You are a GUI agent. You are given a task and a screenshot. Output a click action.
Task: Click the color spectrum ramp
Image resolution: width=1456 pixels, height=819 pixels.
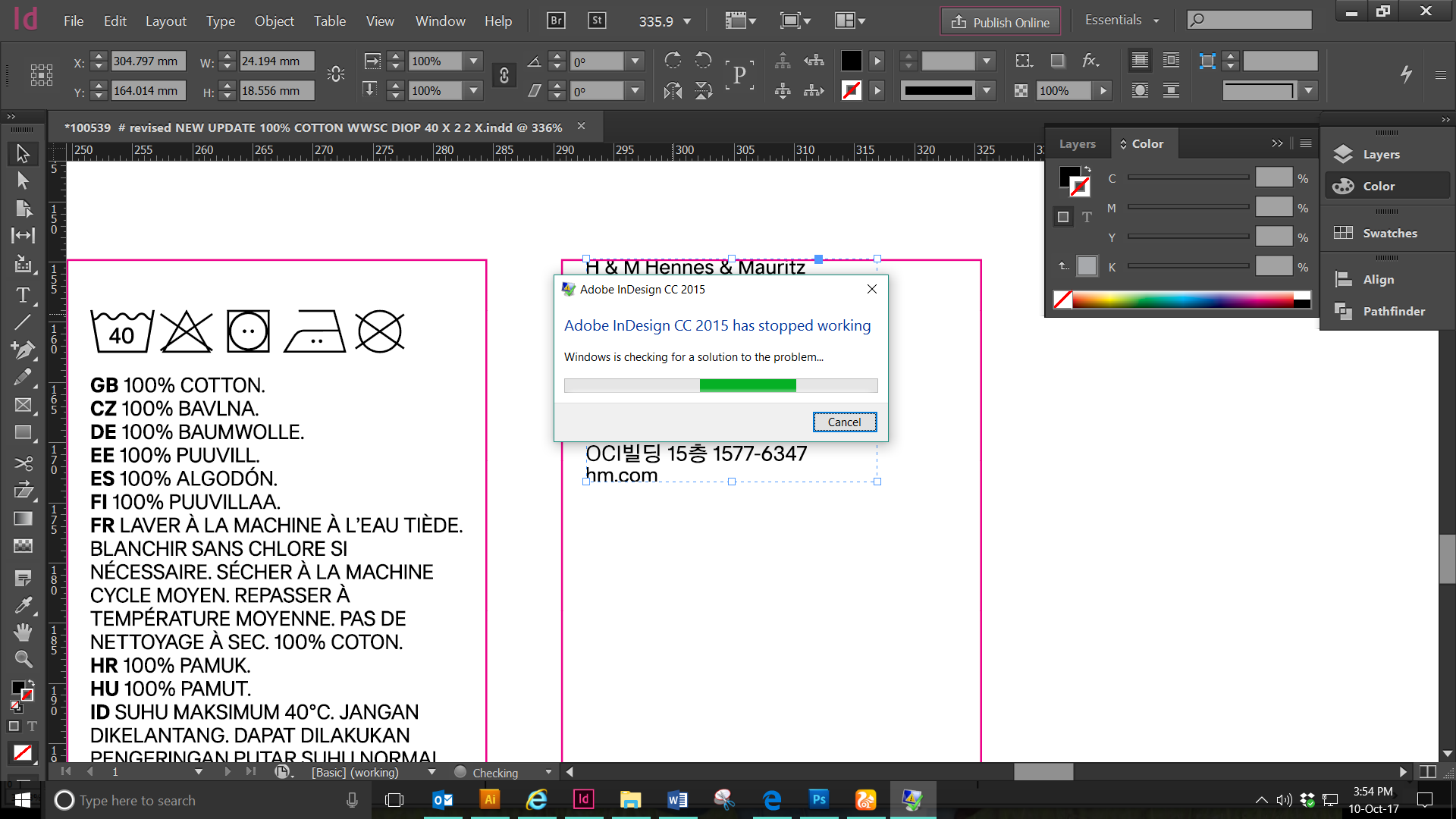[x=1182, y=300]
